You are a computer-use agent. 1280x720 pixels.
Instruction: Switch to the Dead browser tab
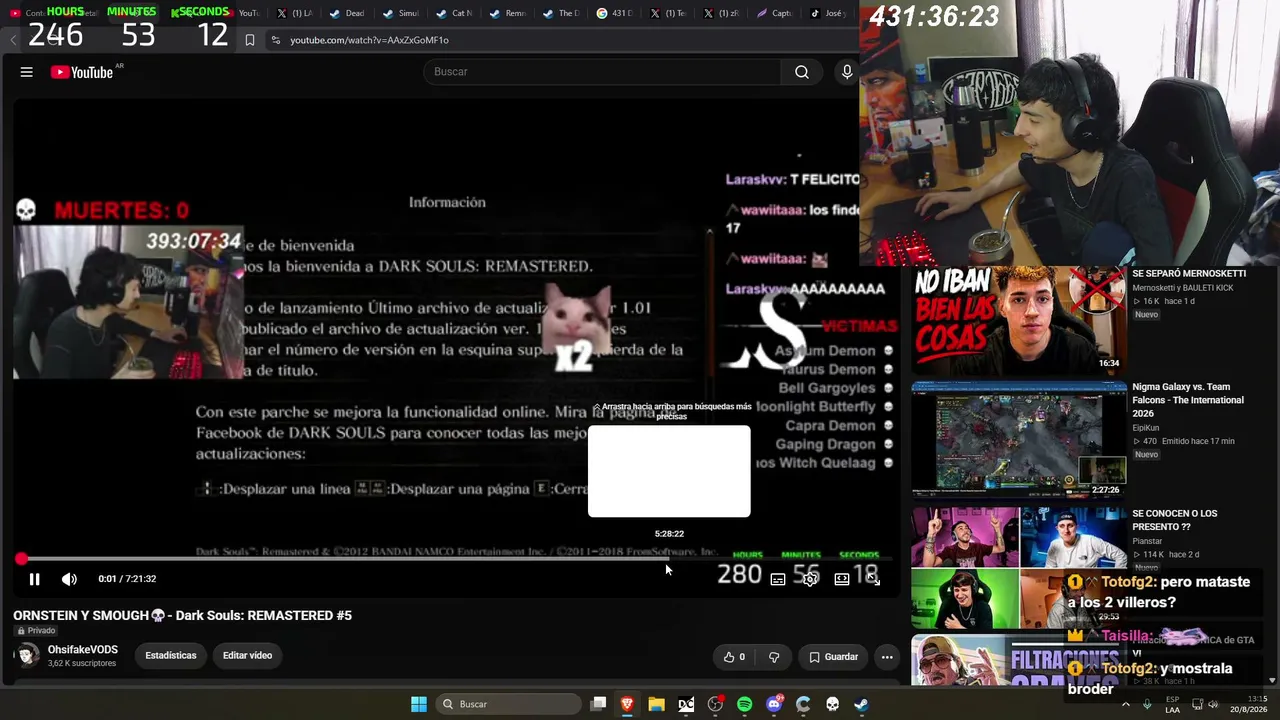click(347, 14)
